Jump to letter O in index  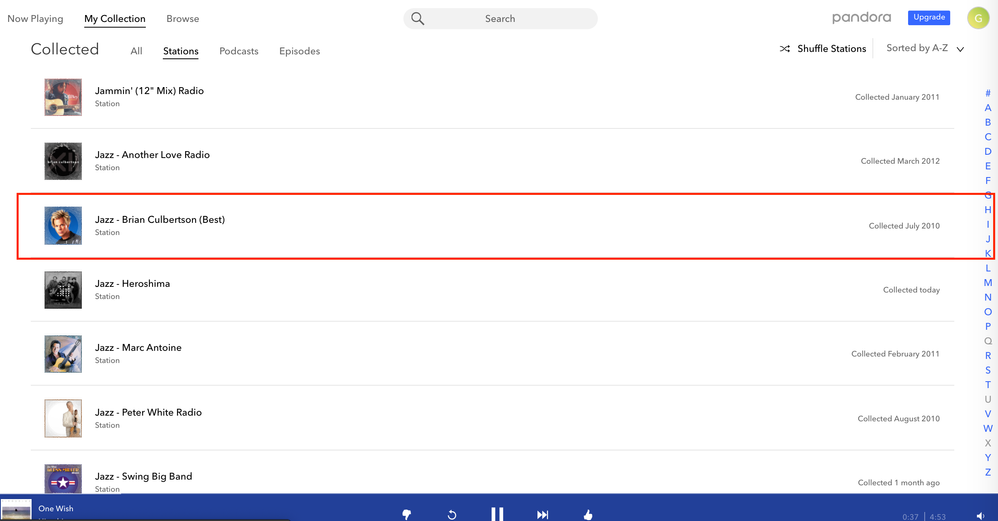pyautogui.click(x=988, y=312)
